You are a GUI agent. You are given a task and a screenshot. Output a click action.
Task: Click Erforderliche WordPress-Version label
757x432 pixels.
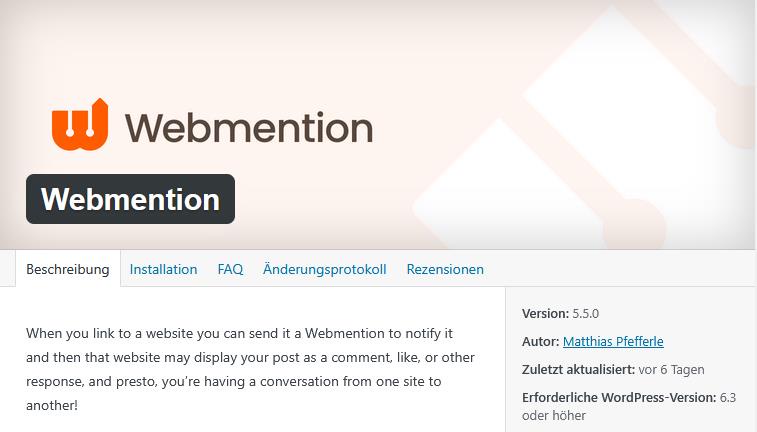pos(619,397)
